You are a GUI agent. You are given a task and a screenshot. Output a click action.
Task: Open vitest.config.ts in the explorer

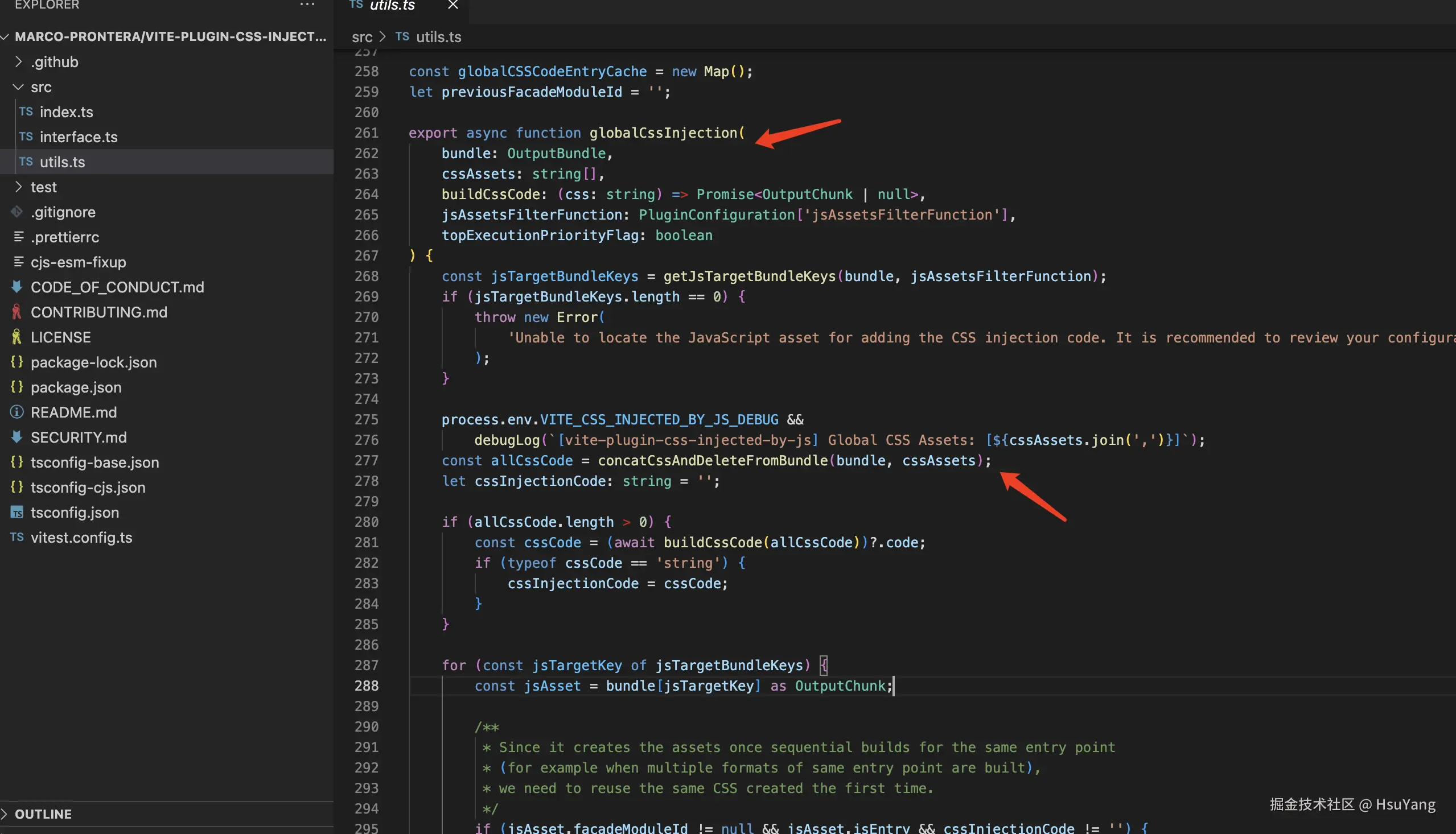(x=81, y=537)
